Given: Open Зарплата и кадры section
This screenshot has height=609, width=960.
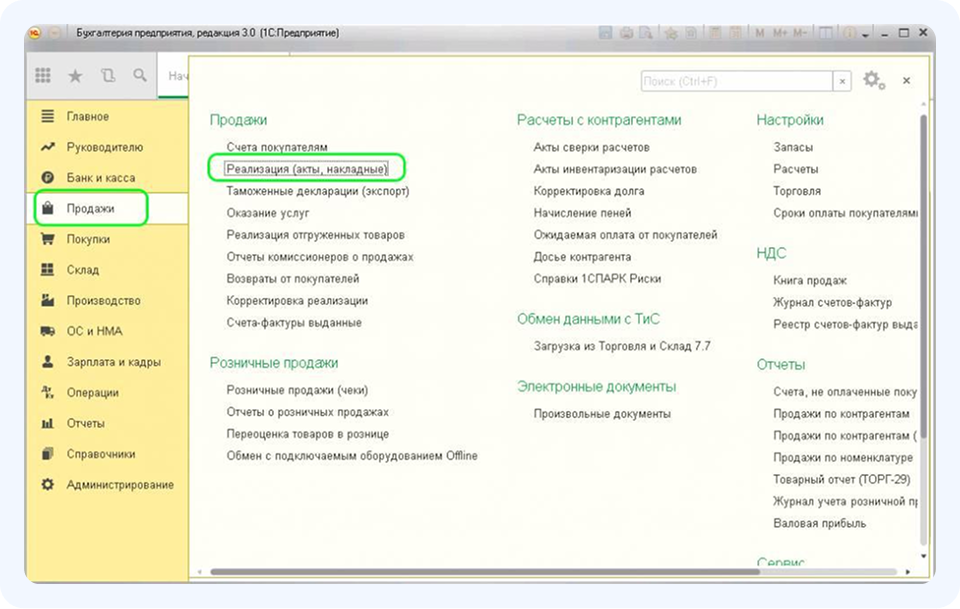Looking at the screenshot, I should coord(113,362).
